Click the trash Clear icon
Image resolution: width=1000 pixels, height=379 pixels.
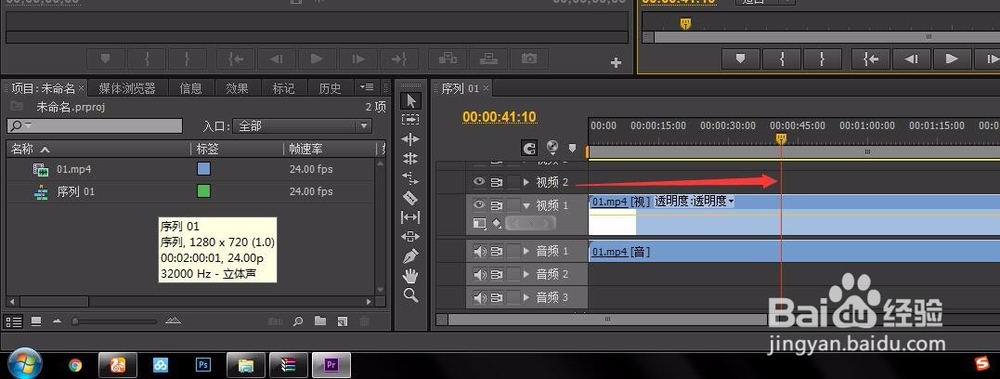(365, 321)
